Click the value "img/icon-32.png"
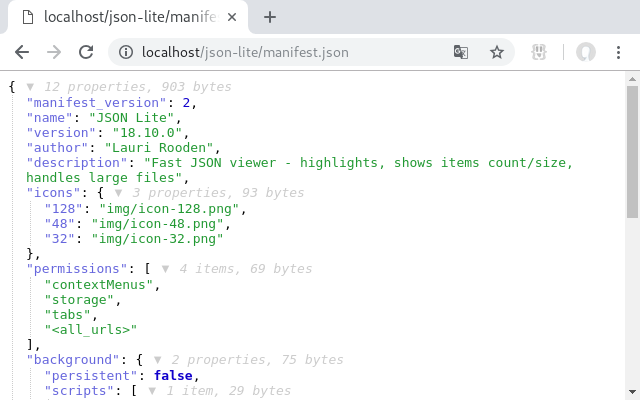 point(157,239)
